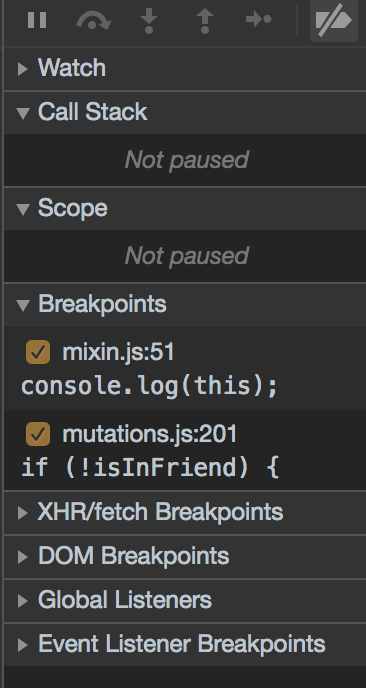
Task: Collapse the Call Stack section
Action: [x=23, y=113]
